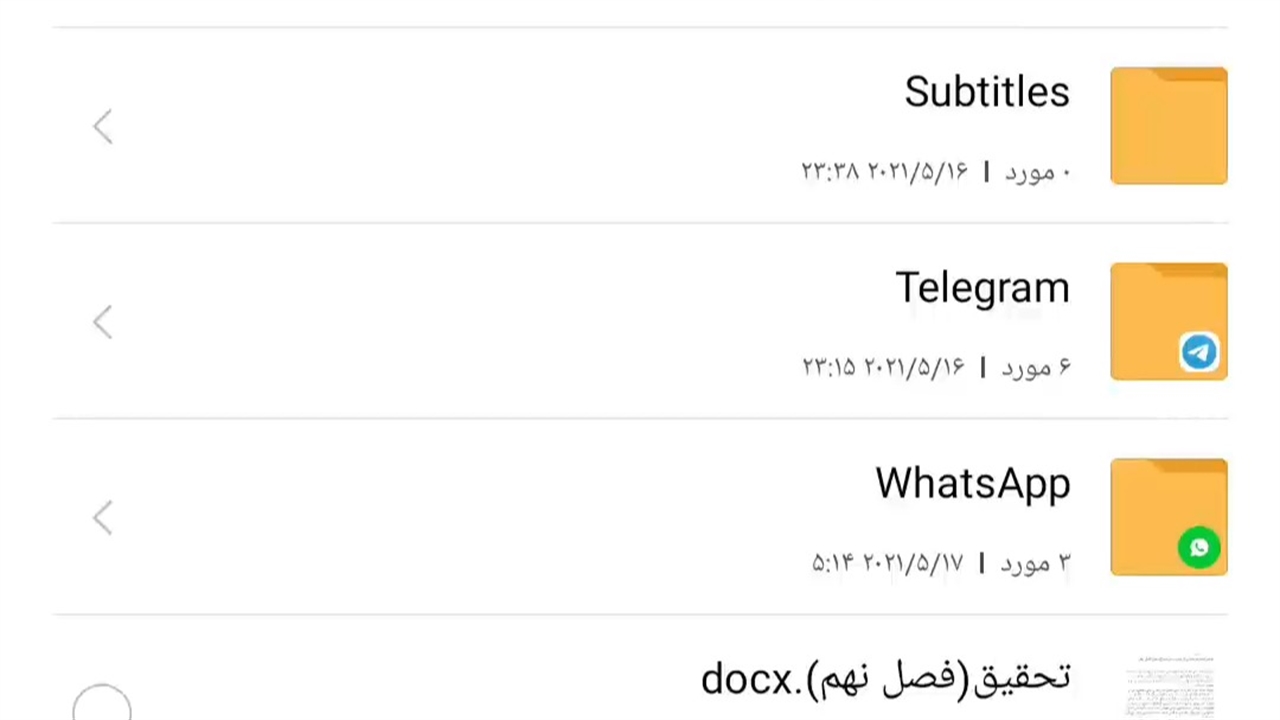
Task: Click the Telegram folder's ۶ مورد item count
Action: 1036,368
